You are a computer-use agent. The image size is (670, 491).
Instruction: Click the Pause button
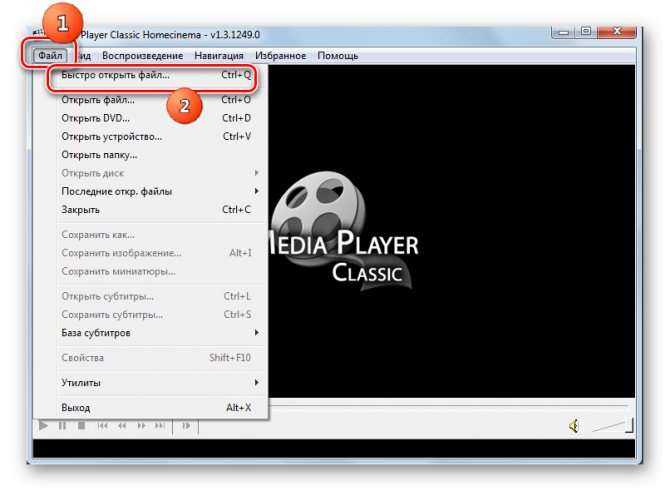click(62, 426)
